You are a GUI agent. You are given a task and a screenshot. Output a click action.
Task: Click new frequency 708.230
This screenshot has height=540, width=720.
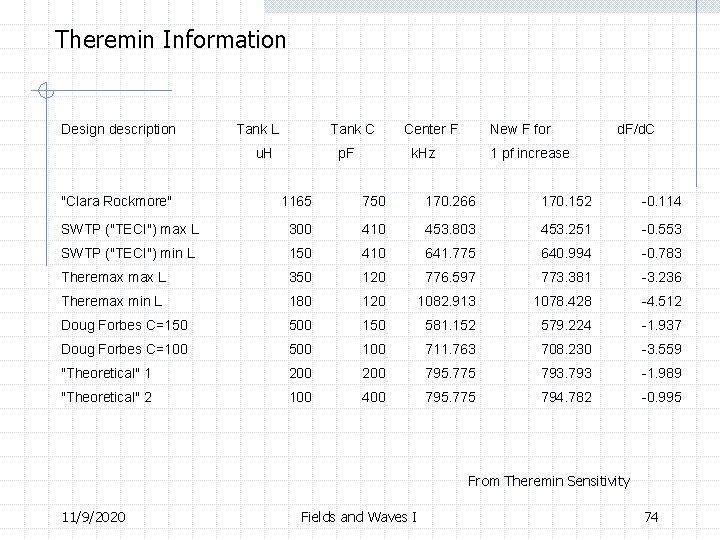(566, 349)
